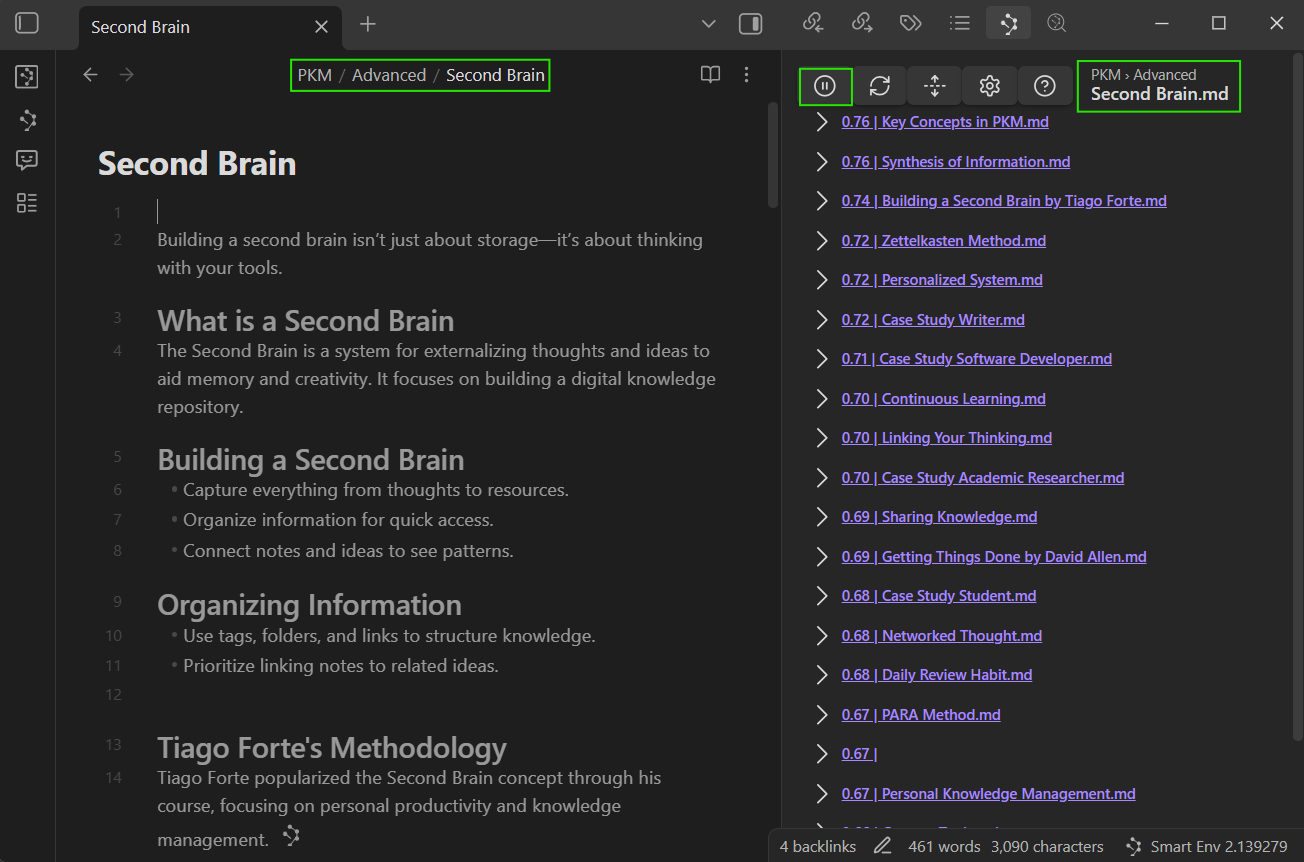Collapse the right sidebar panel

[750, 24]
